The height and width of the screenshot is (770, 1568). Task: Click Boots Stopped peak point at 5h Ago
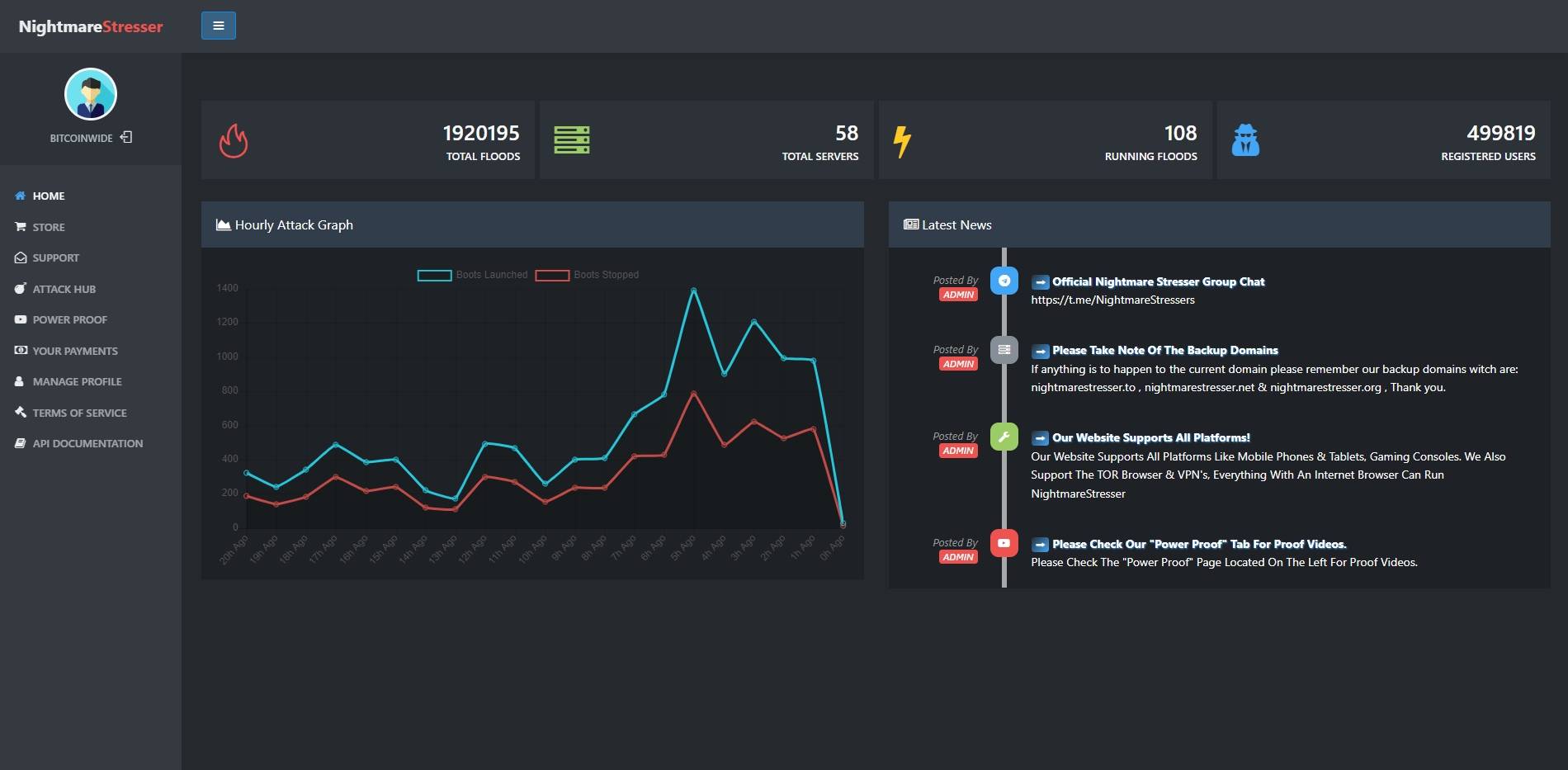(x=693, y=394)
